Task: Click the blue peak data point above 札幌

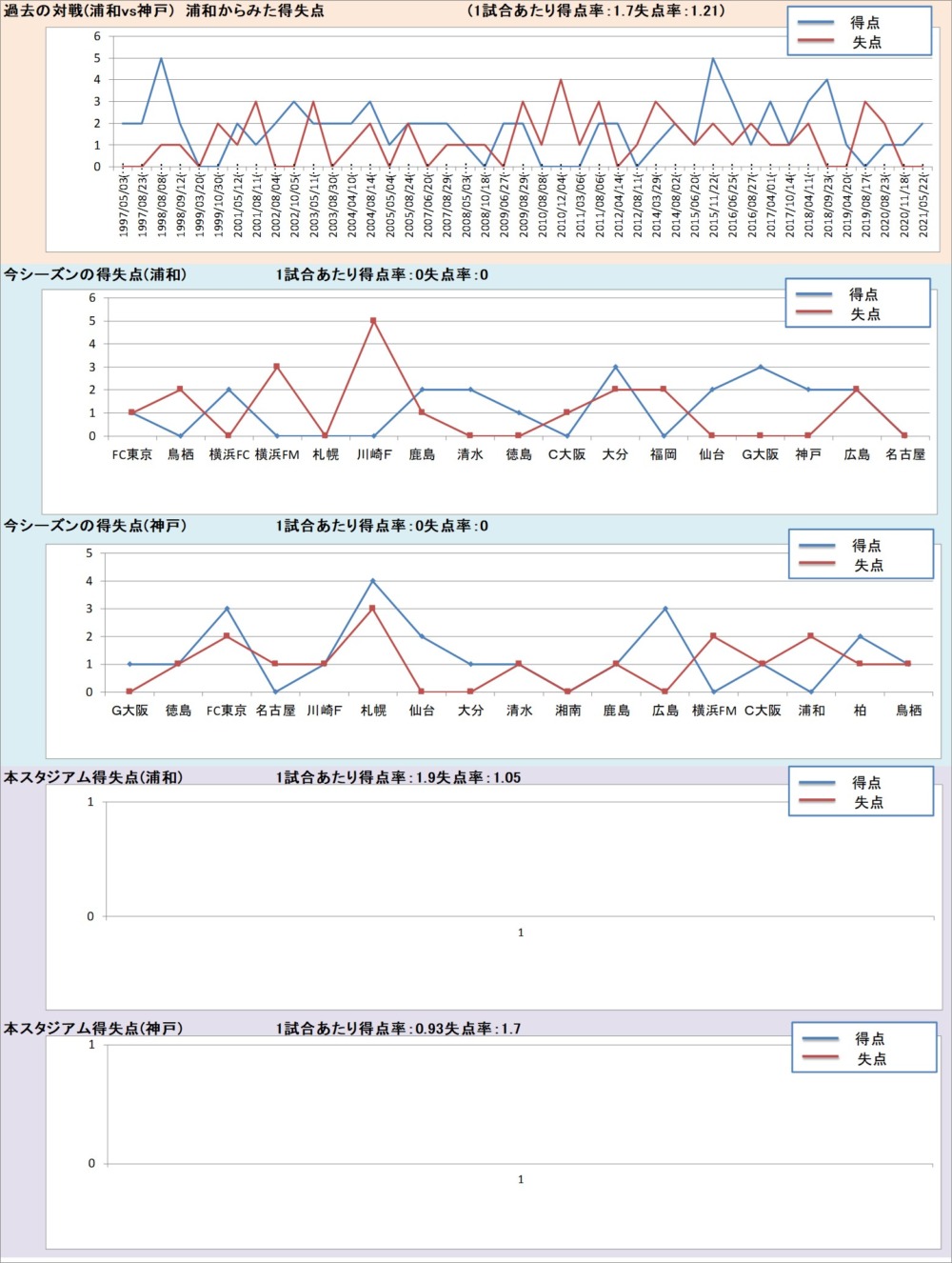Action: (x=372, y=581)
